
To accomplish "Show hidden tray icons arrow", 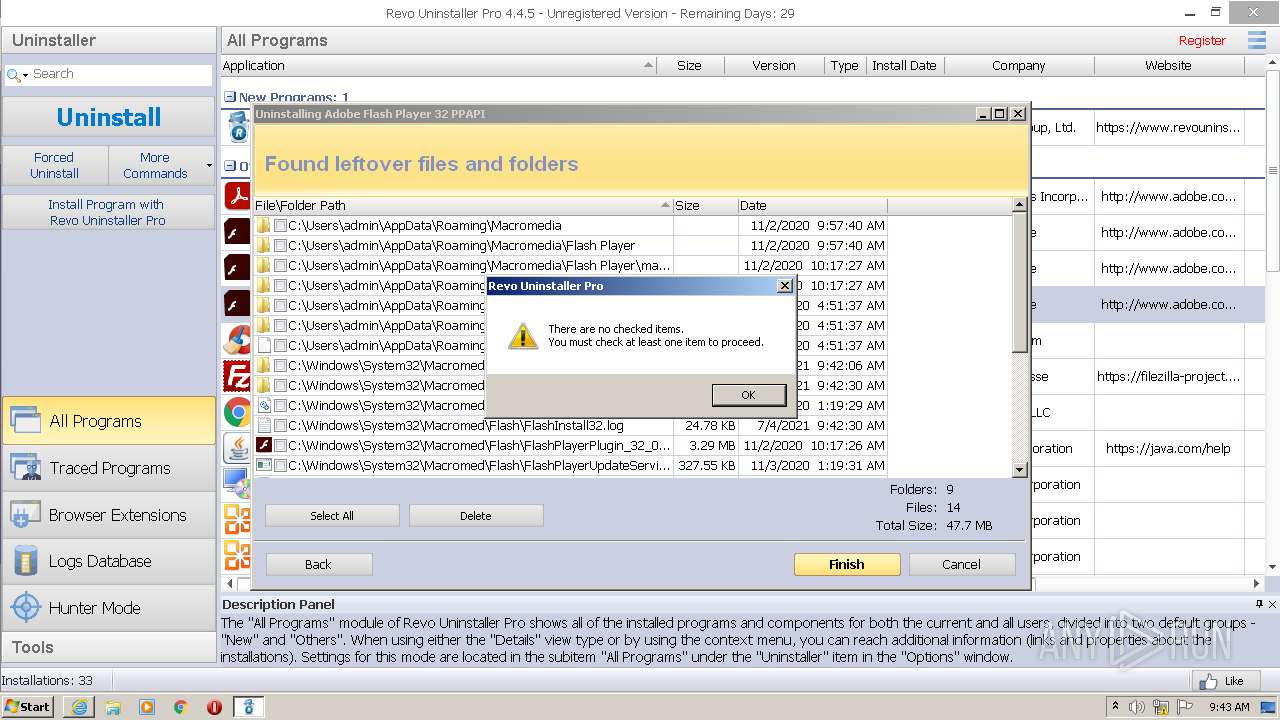I will (x=1115, y=707).
